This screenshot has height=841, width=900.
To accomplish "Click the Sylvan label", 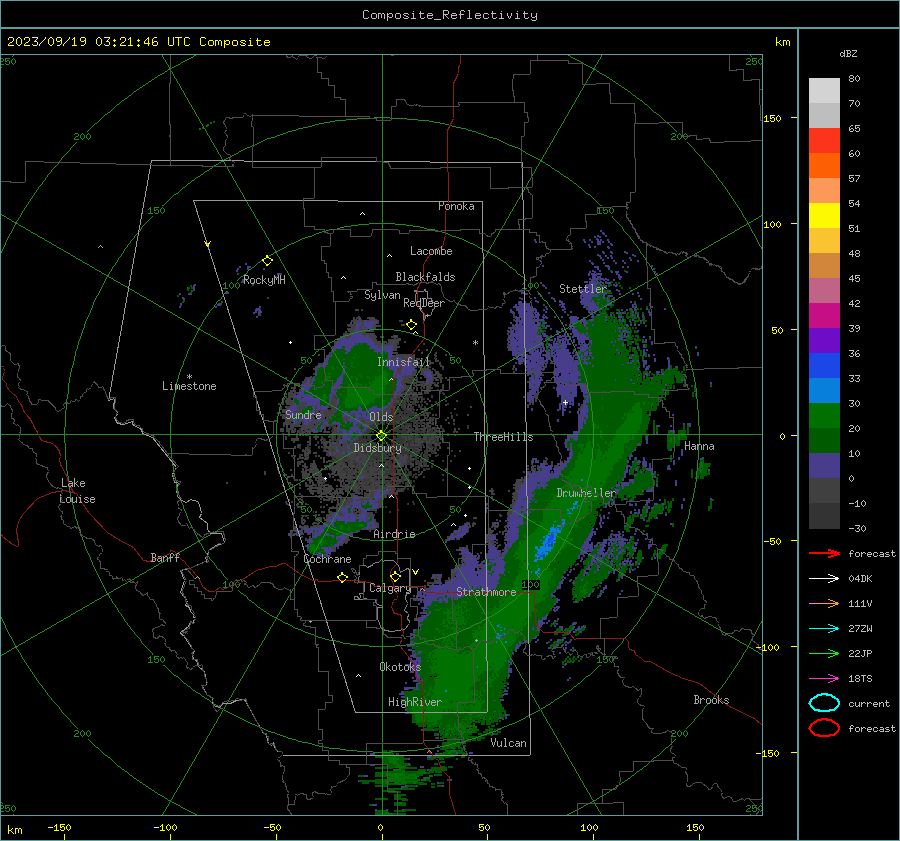I will pyautogui.click(x=382, y=294).
